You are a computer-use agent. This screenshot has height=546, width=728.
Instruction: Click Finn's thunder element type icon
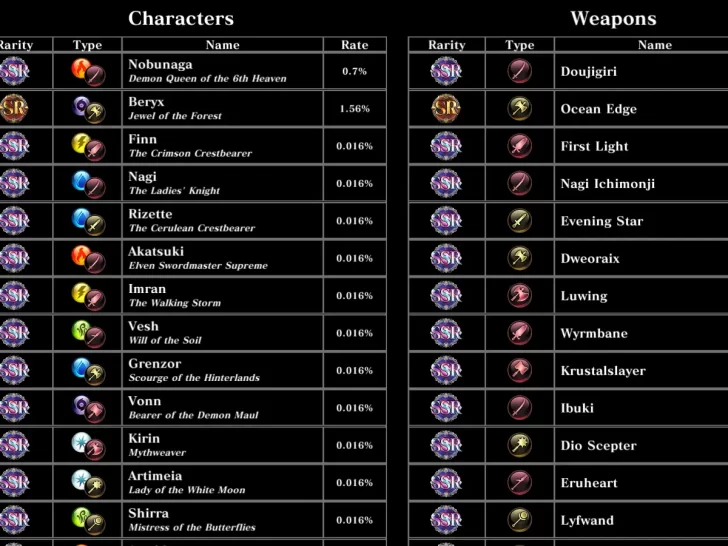(x=81, y=143)
